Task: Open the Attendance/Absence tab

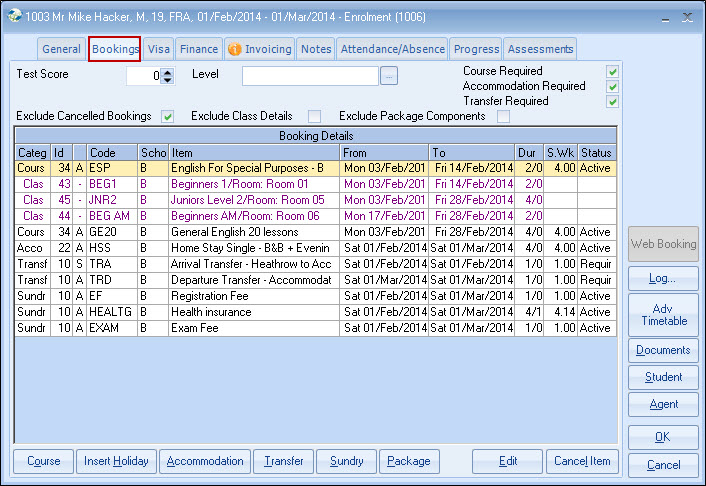Action: pos(392,49)
